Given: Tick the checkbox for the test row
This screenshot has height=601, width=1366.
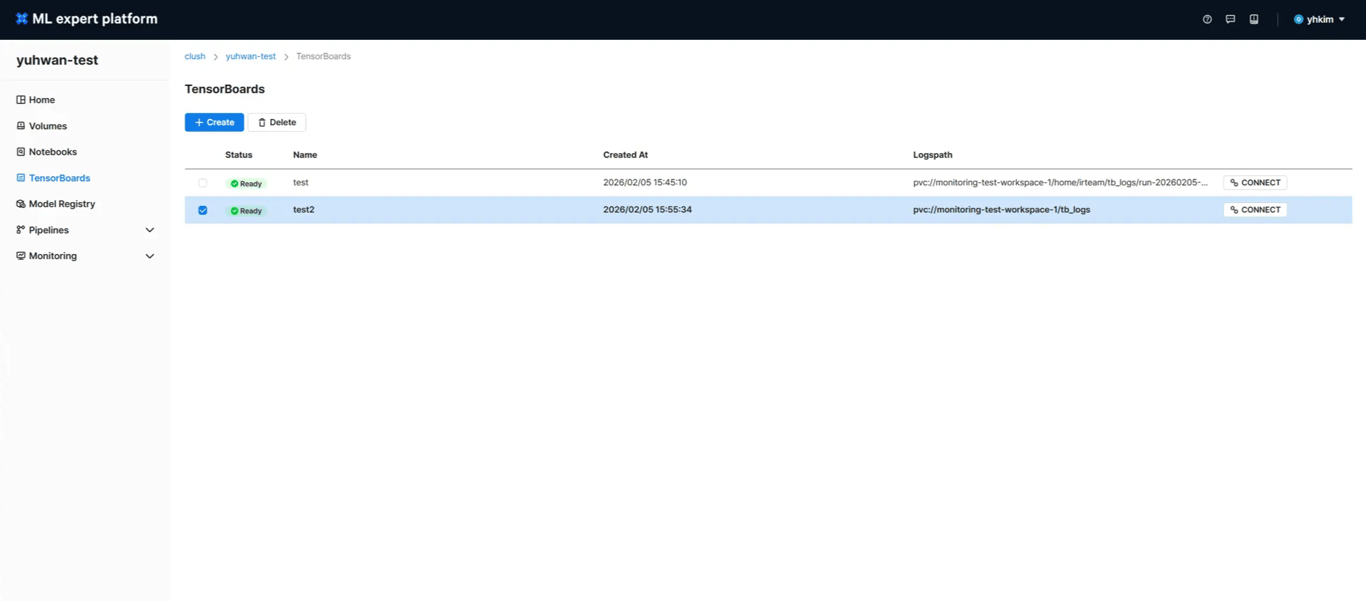Looking at the screenshot, I should 203,183.
